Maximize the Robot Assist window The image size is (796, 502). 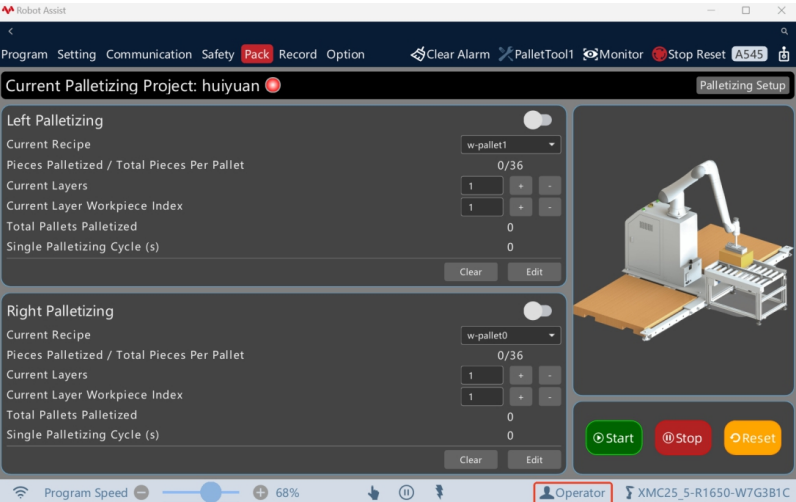point(746,10)
